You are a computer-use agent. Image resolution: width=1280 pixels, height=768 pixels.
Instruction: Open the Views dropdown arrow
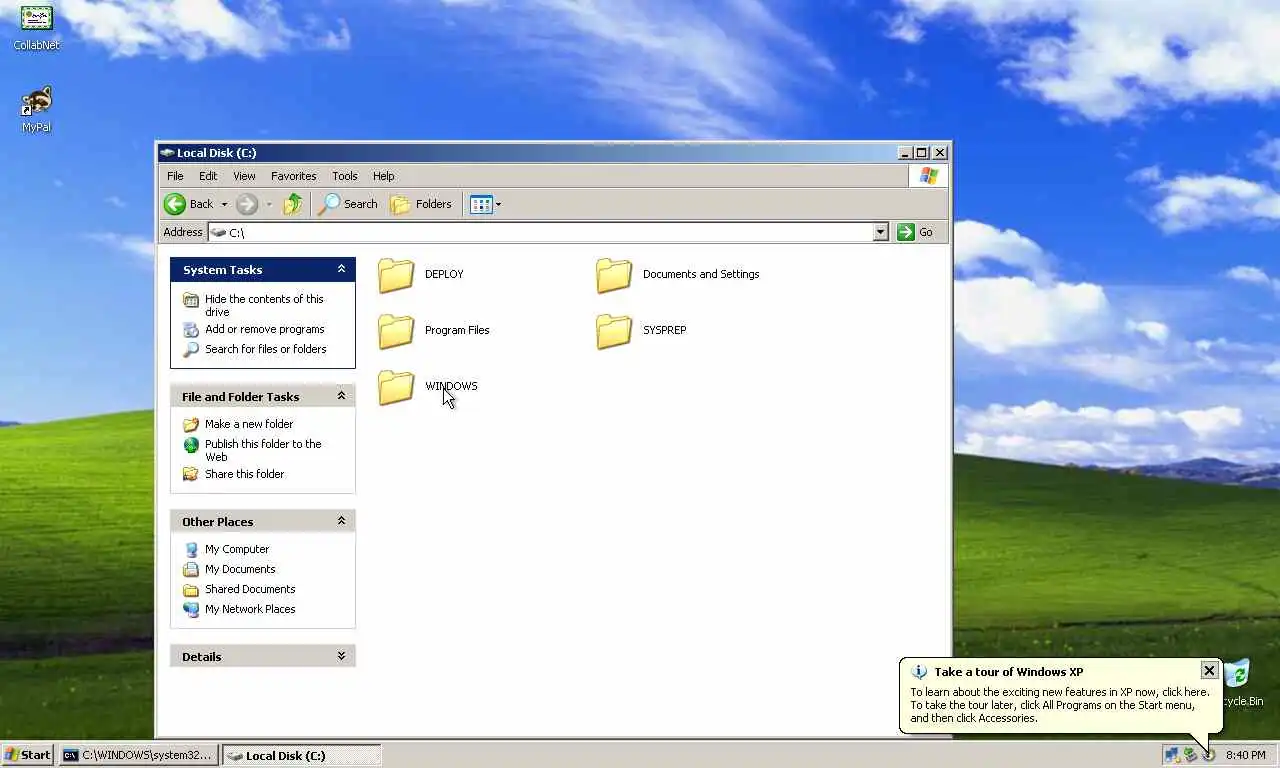pos(498,204)
